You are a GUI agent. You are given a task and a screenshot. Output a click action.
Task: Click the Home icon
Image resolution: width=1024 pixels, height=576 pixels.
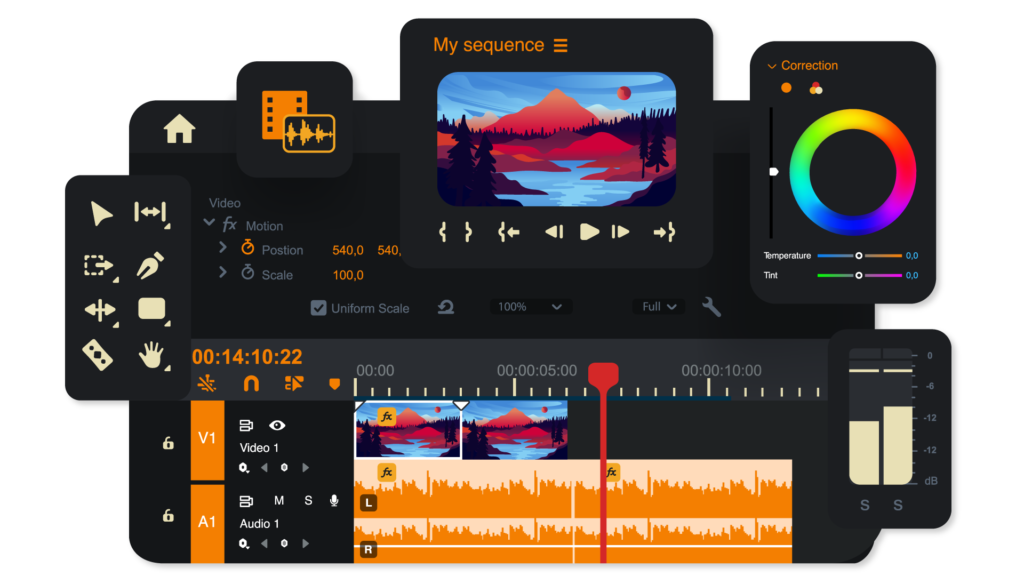[180, 129]
